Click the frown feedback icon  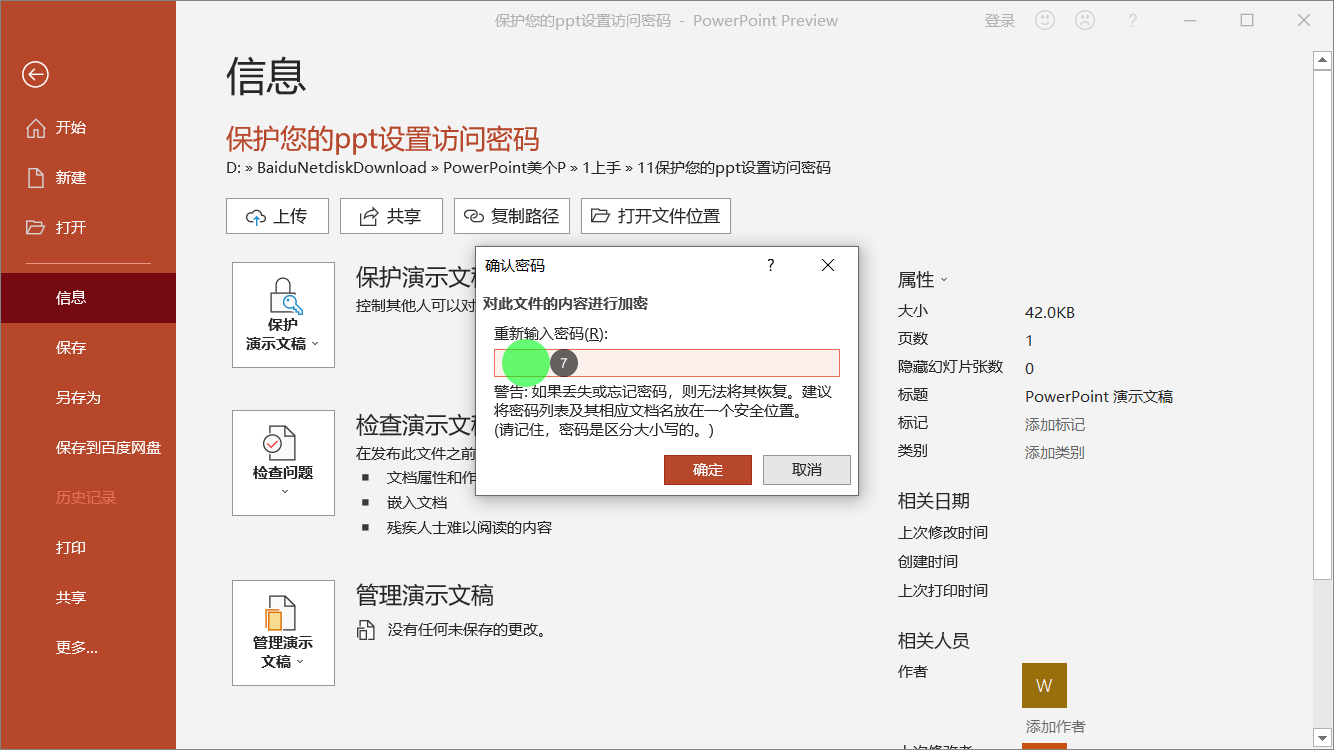pos(1085,20)
